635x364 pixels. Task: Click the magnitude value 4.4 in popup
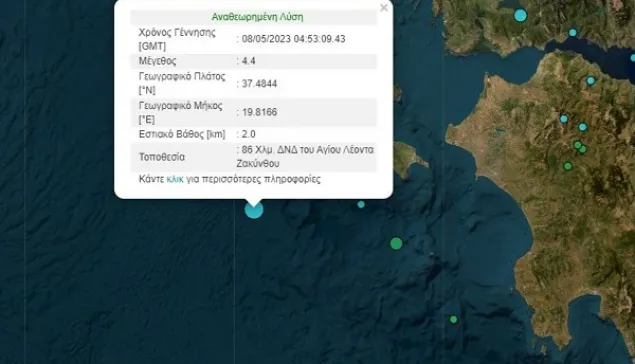tap(249, 61)
